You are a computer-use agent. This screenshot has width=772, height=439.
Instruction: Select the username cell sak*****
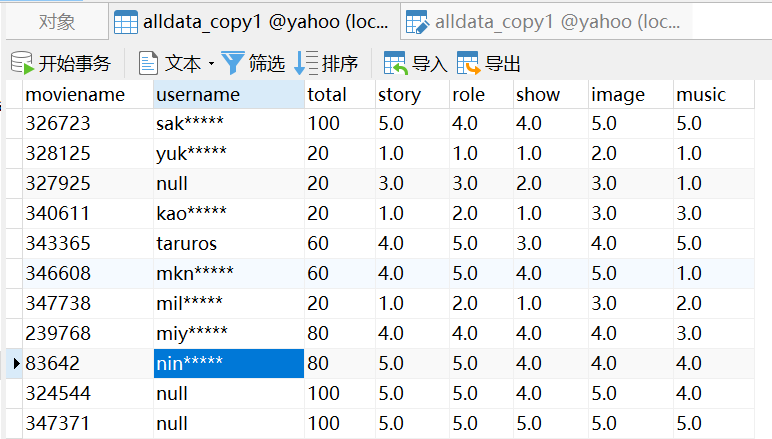229,124
